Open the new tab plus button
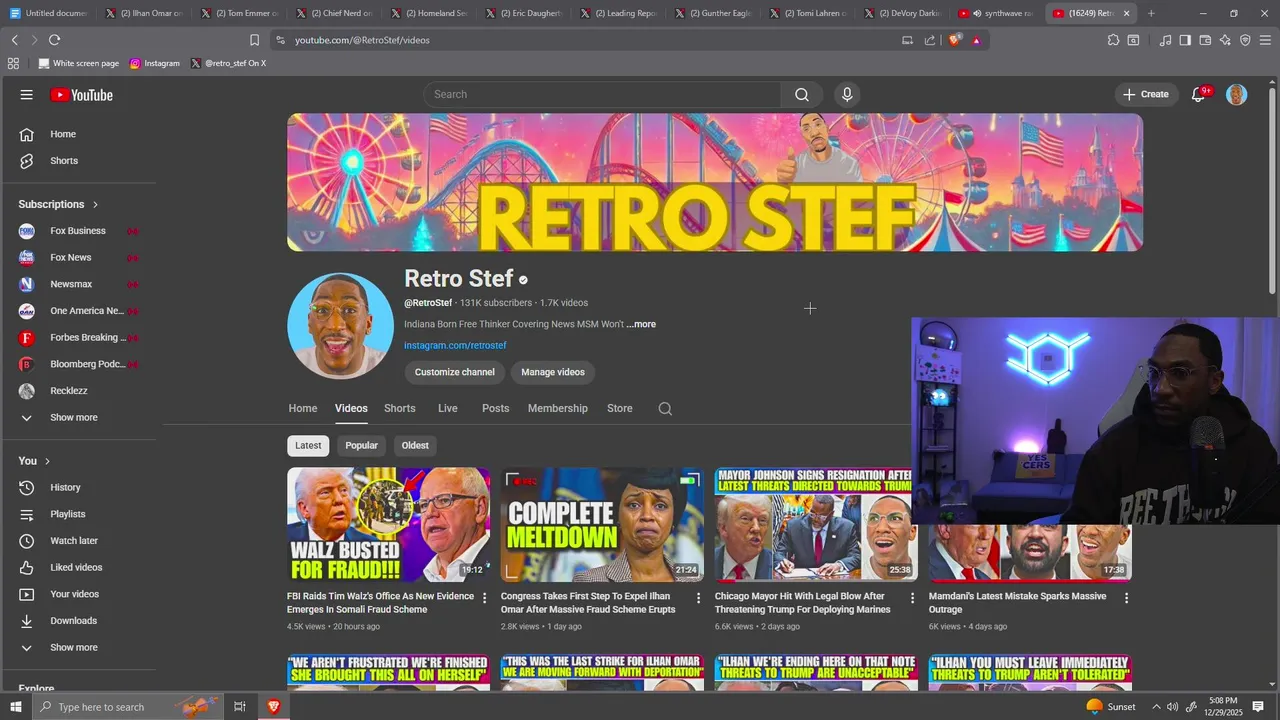This screenshot has width=1280, height=720. 1151,13
